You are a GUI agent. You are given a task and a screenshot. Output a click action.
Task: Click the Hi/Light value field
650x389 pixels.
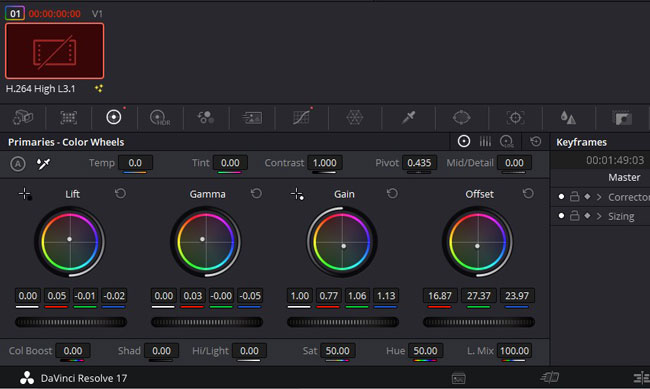point(249,351)
